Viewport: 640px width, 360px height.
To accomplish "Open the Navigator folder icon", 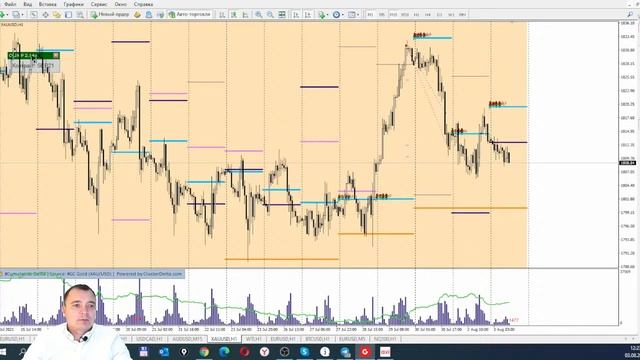I will [x=57, y=15].
